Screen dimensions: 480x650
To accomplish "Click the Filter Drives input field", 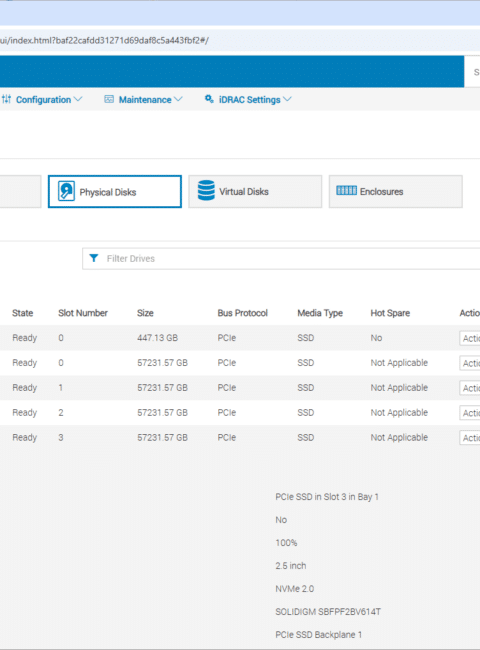I will (x=281, y=259).
